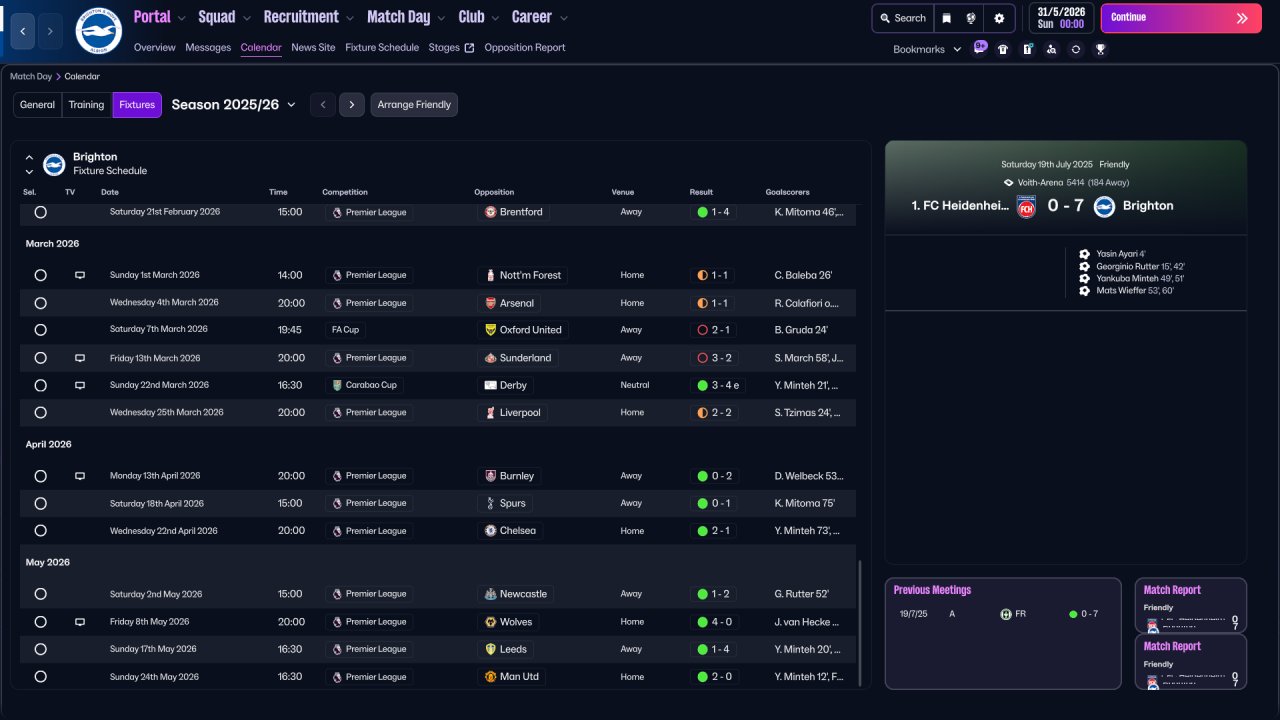Viewport: 1280px width, 720px height.
Task: Go back using the left navigation arrow
Action: (x=23, y=31)
